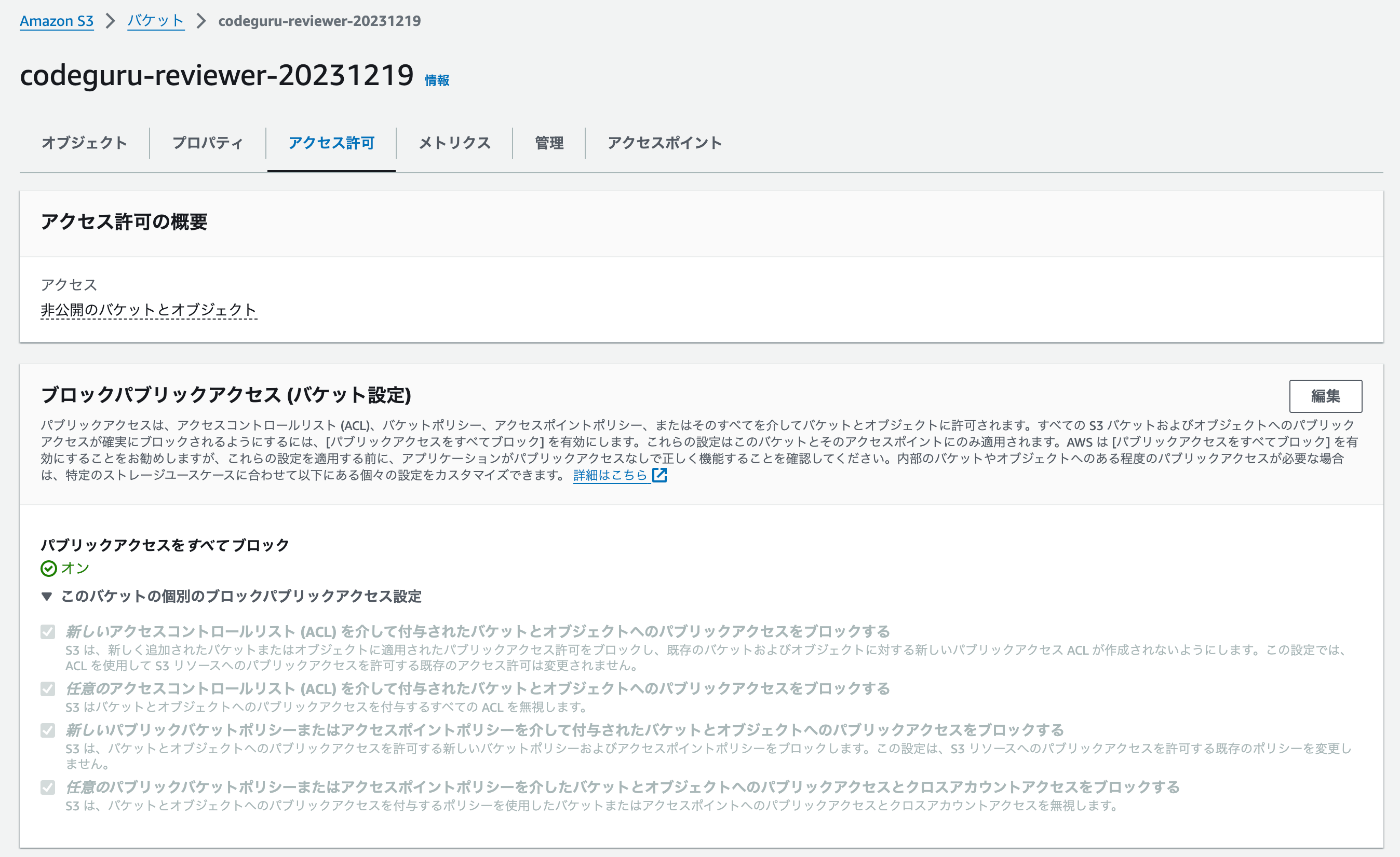The width and height of the screenshot is (1400, 857).
Task: Click the アクセス許可の概要 section heading
Action: pos(124,222)
